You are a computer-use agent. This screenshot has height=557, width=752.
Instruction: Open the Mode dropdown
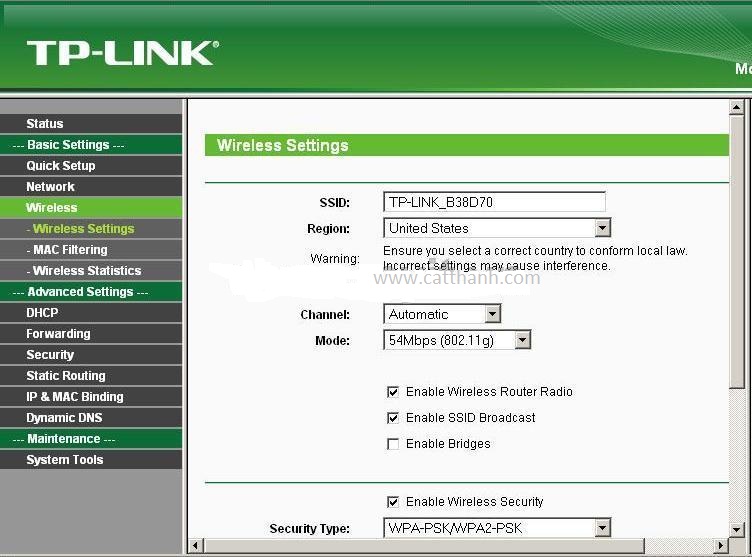[457, 340]
